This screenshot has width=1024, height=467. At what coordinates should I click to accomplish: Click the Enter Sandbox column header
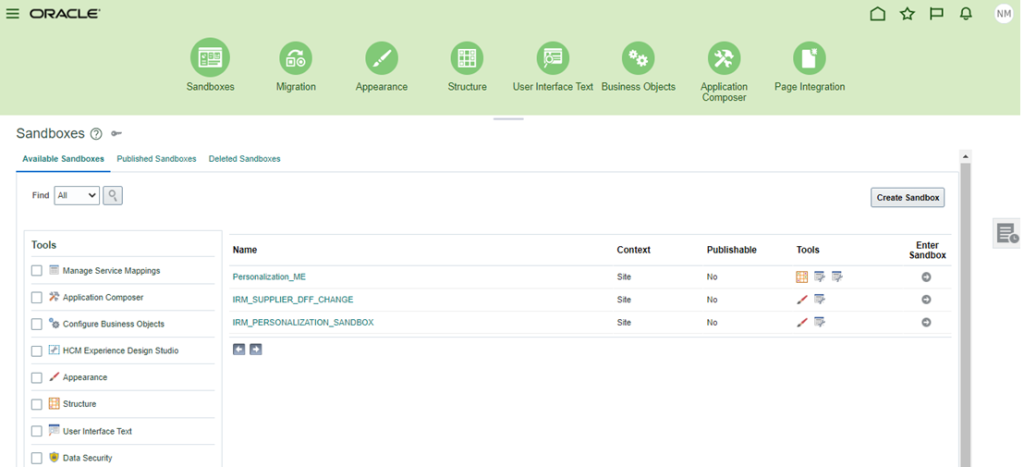(x=927, y=250)
